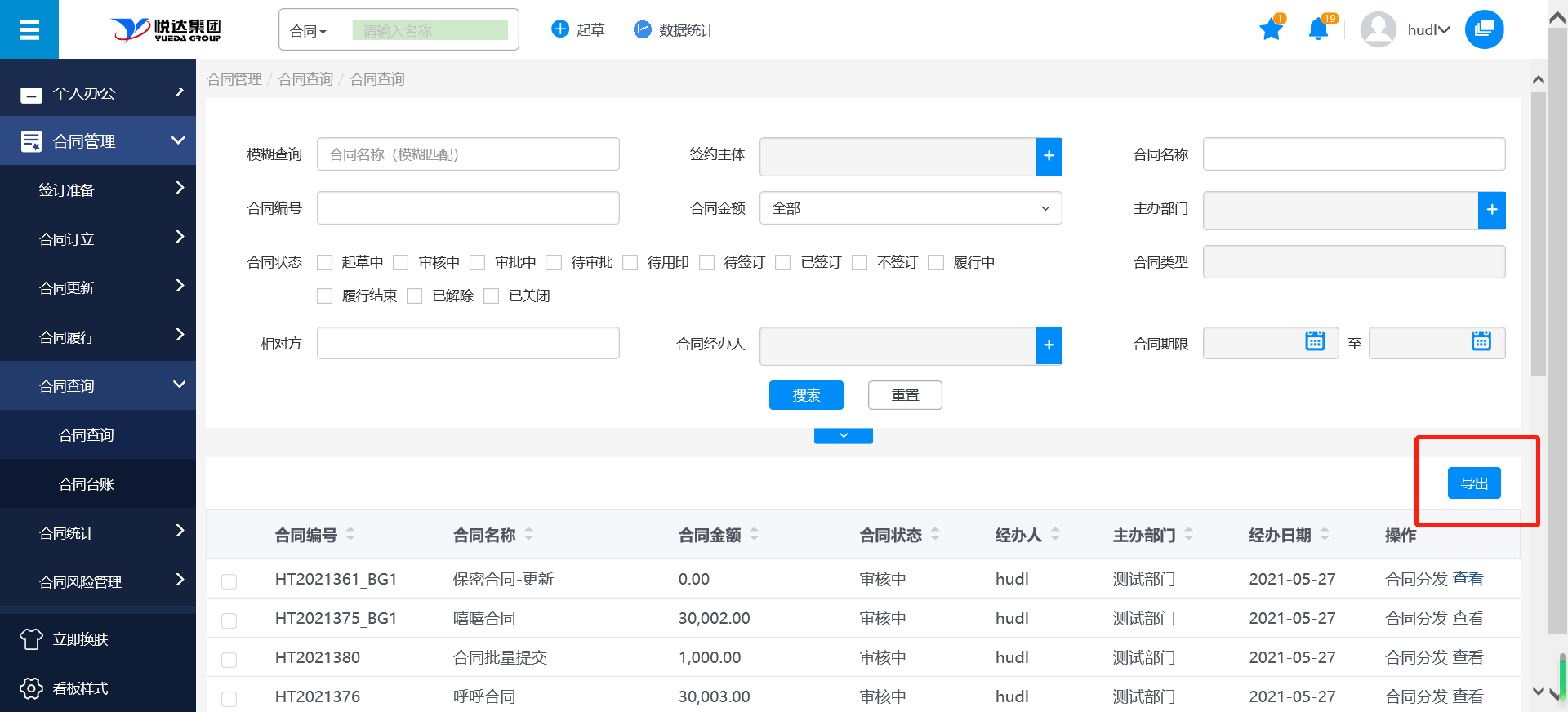1568x712 pixels.
Task: Click the blue windows icon at top right
Action: 1484,29
